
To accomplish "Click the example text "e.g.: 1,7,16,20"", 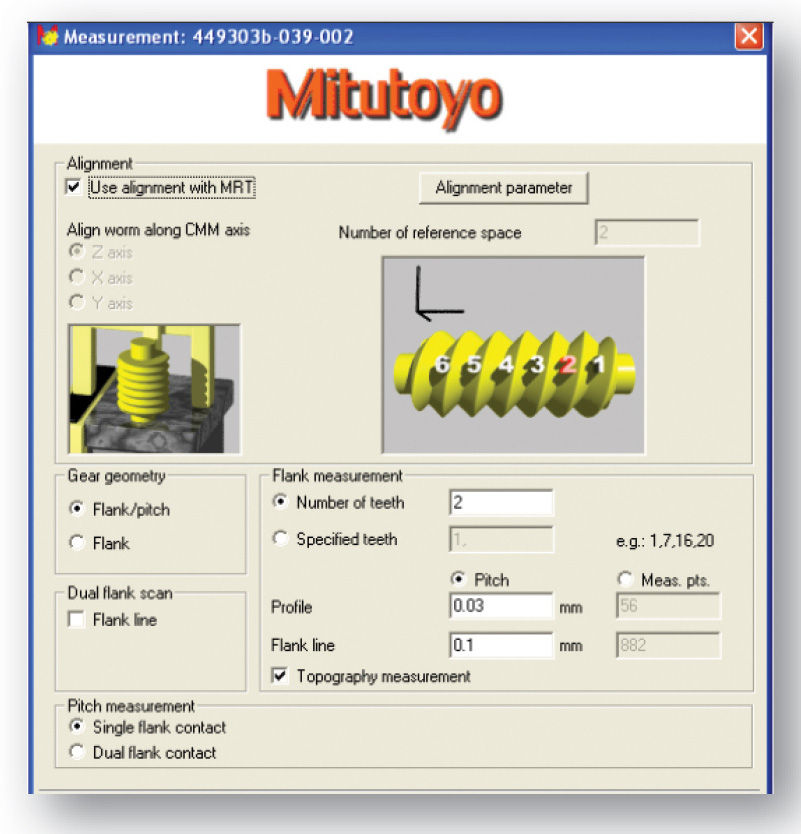I will coord(665,541).
